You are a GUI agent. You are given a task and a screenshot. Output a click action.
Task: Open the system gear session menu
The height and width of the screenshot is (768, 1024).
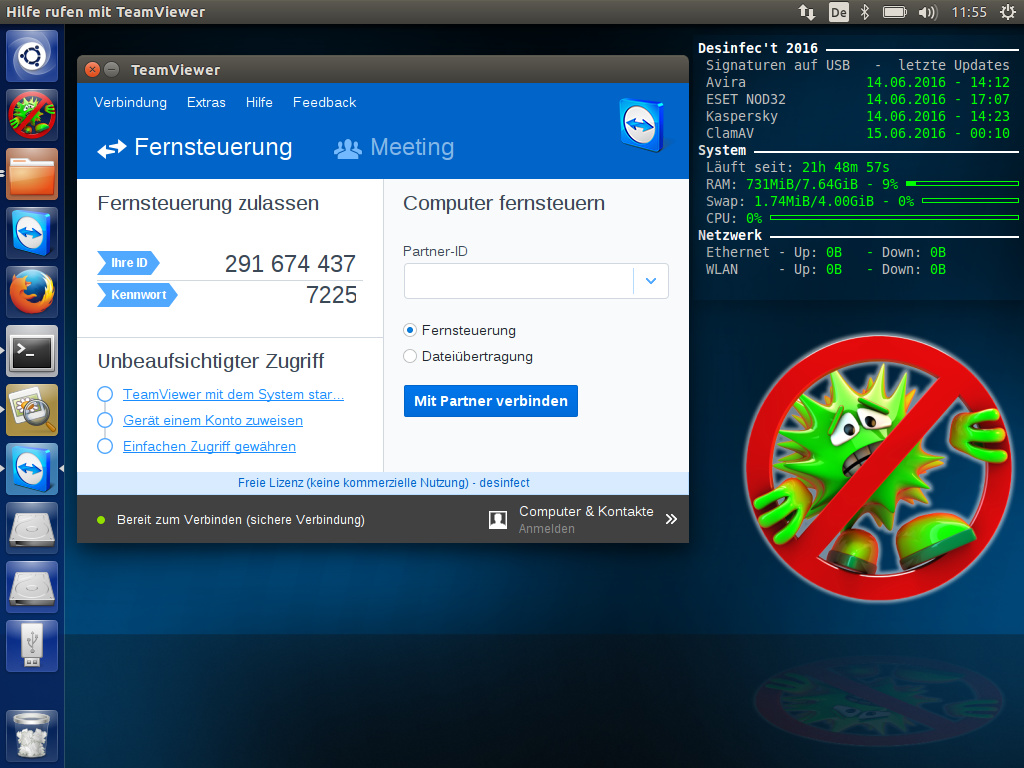pos(1008,12)
